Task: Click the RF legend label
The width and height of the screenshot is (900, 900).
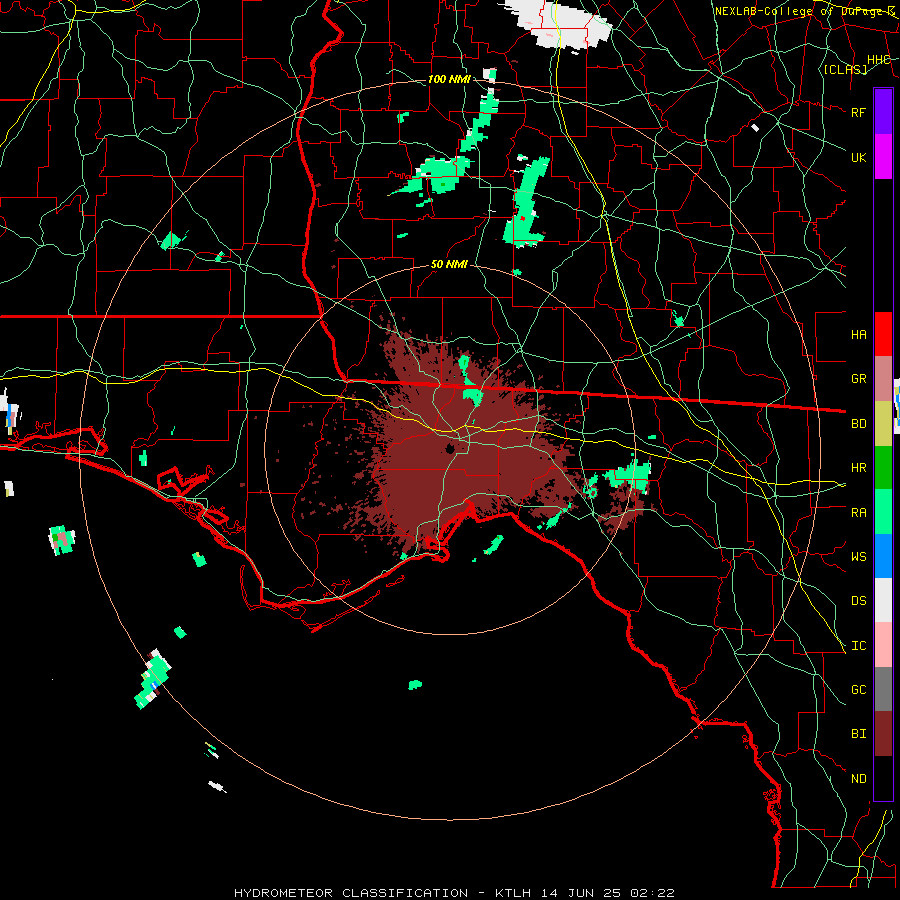Action: (x=858, y=112)
